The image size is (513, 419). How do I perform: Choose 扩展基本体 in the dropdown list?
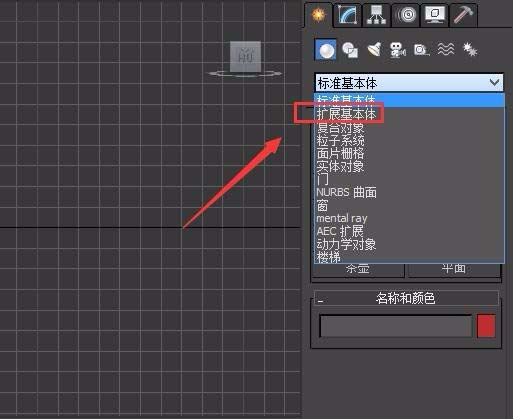409,114
